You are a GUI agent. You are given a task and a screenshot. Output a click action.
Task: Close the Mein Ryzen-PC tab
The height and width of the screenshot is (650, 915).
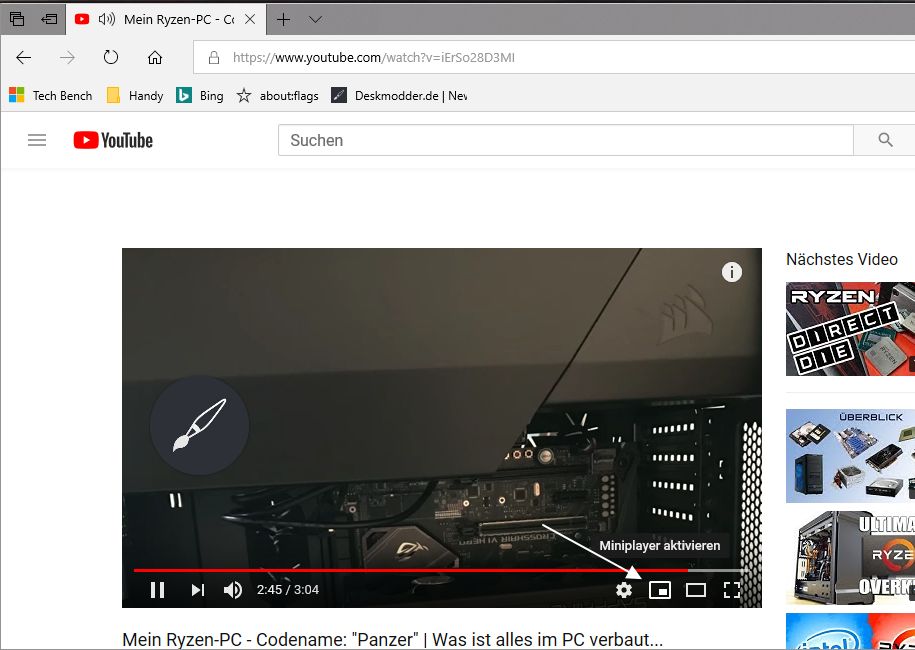tap(250, 19)
